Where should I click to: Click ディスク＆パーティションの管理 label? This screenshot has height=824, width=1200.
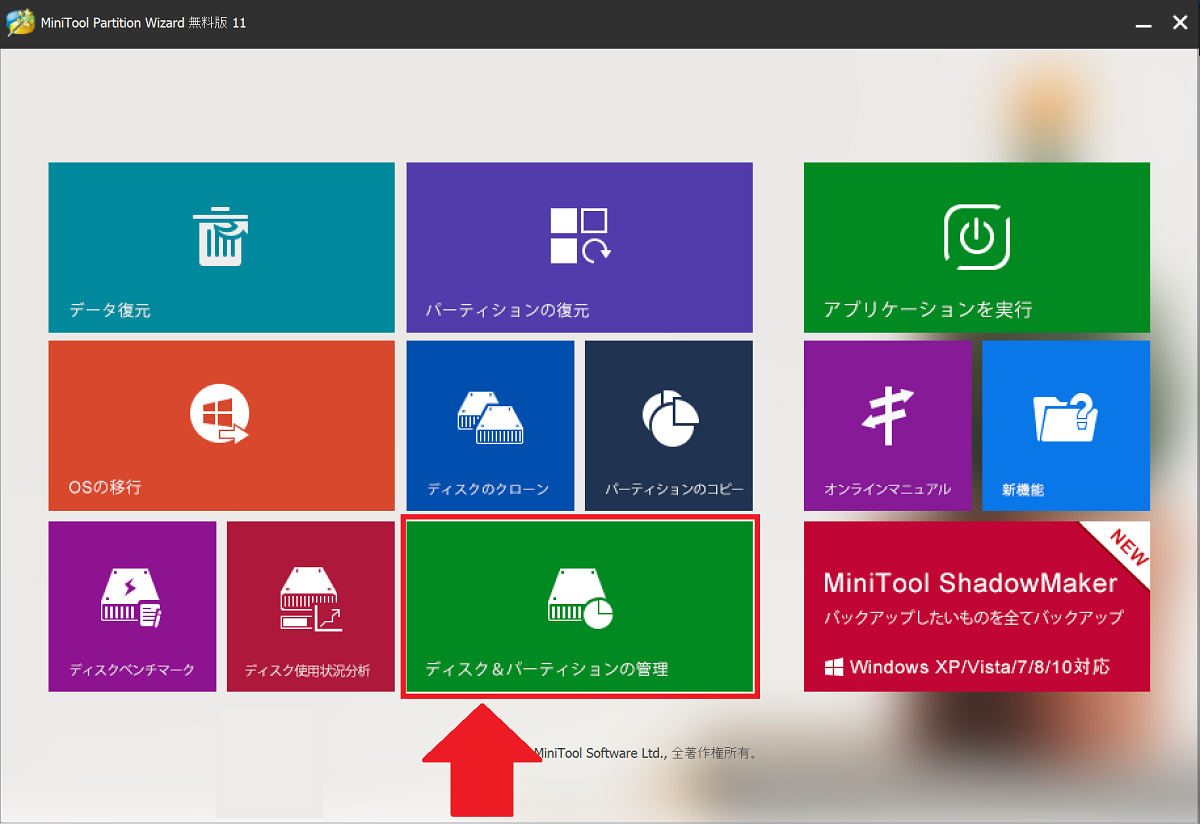click(x=547, y=669)
